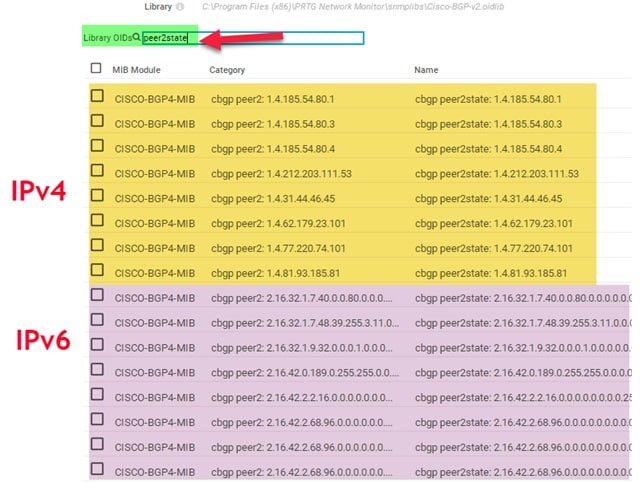Select name cell peer2state: 2.16.42.0.189.0.255.255
This screenshot has width=643, height=487.
[x=523, y=373]
